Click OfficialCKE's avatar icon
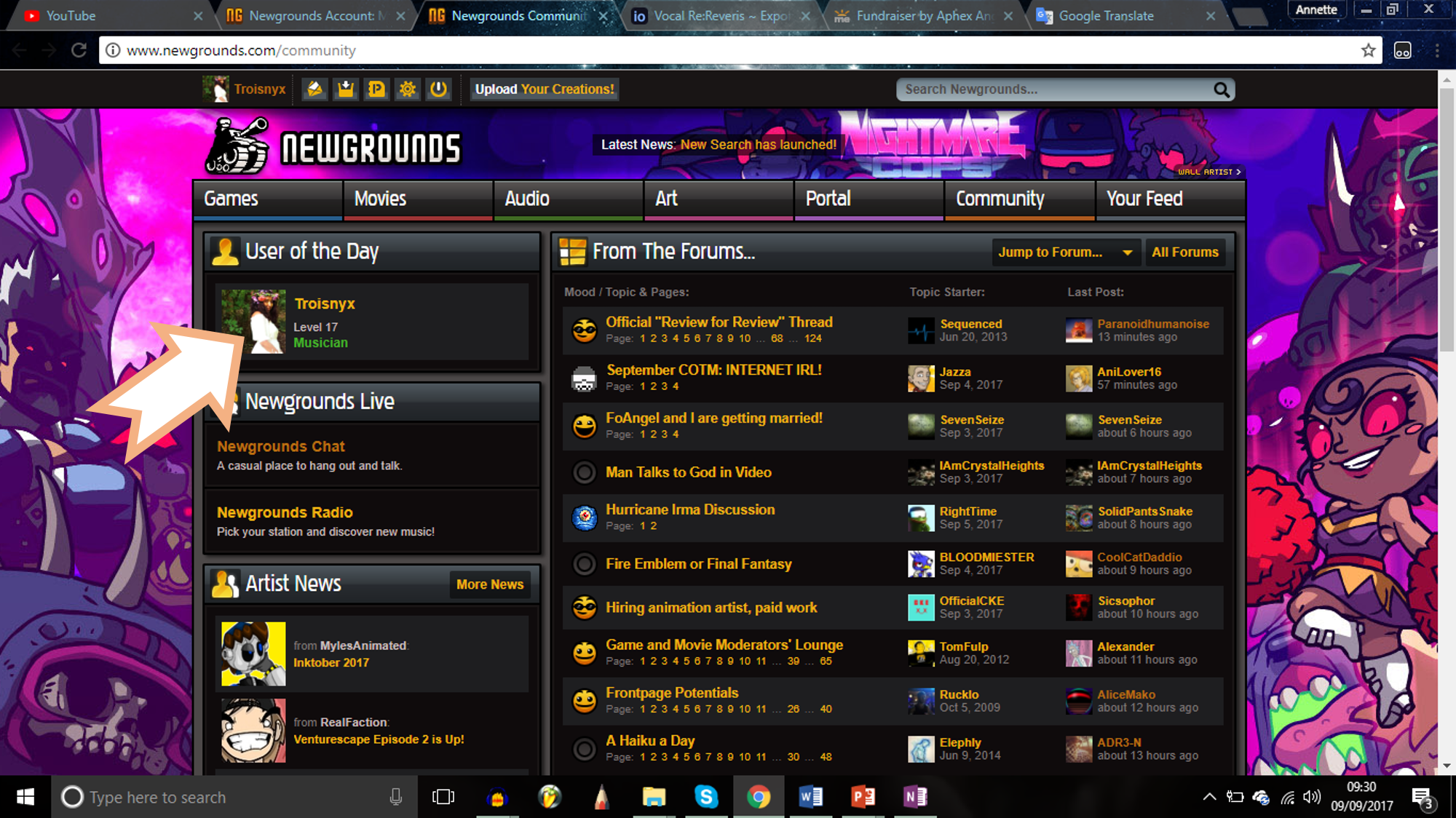1456x818 pixels. [x=921, y=607]
